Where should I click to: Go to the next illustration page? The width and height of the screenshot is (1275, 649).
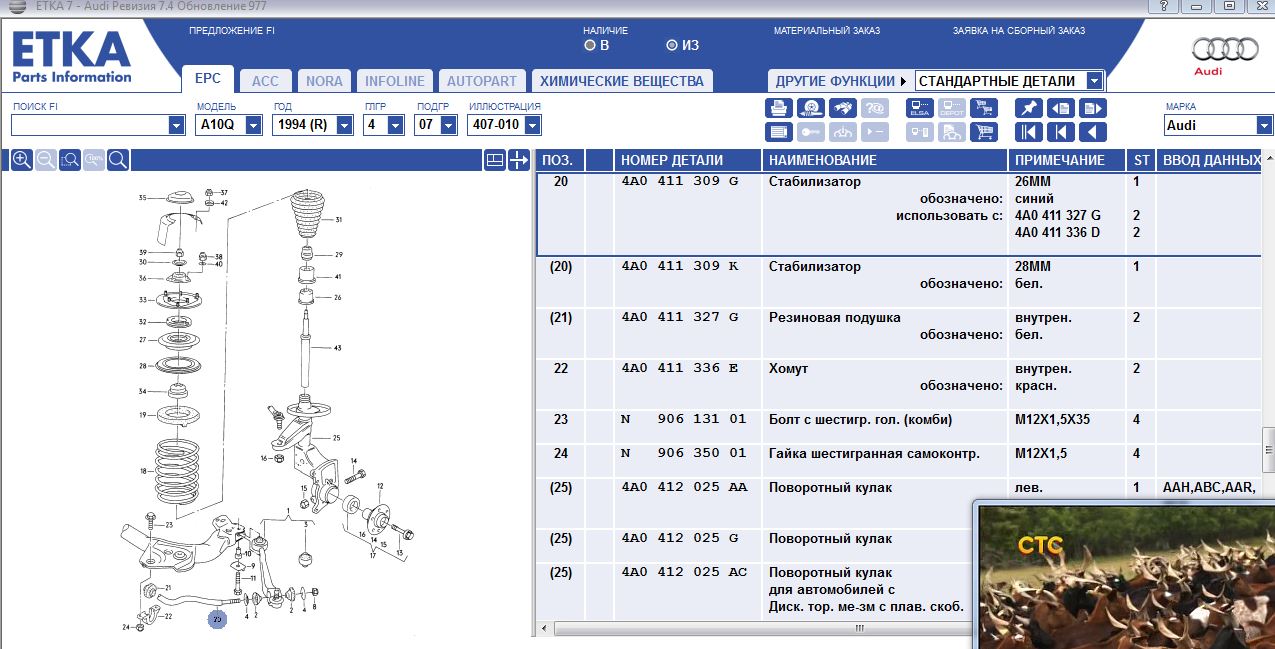click(1093, 108)
